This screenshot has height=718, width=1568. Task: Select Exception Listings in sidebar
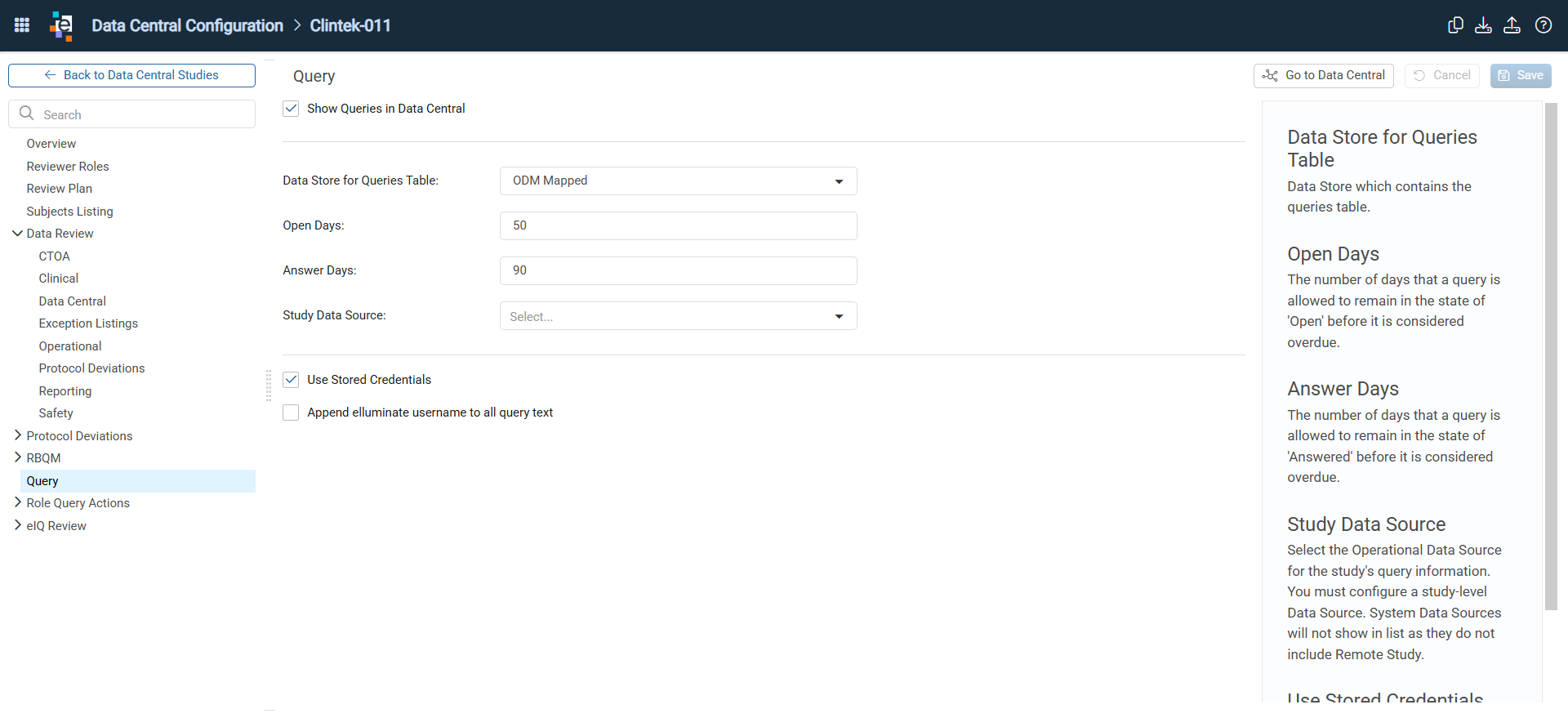[x=88, y=323]
